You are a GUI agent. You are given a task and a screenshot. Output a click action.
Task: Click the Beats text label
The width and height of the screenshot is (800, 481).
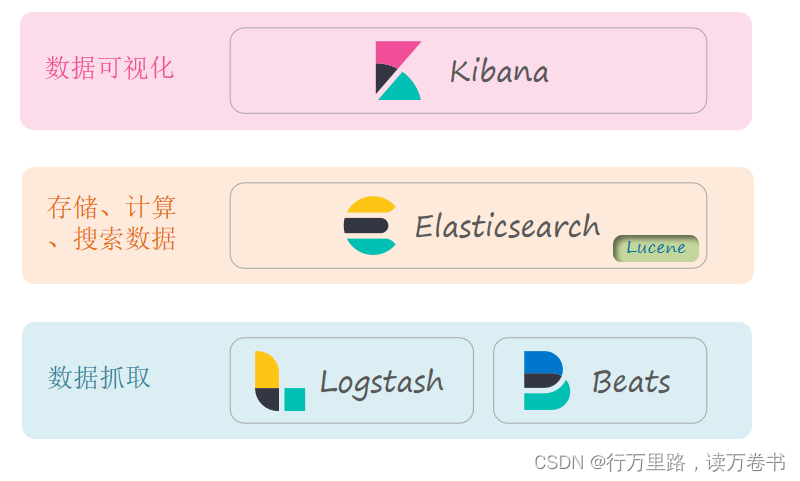point(630,381)
